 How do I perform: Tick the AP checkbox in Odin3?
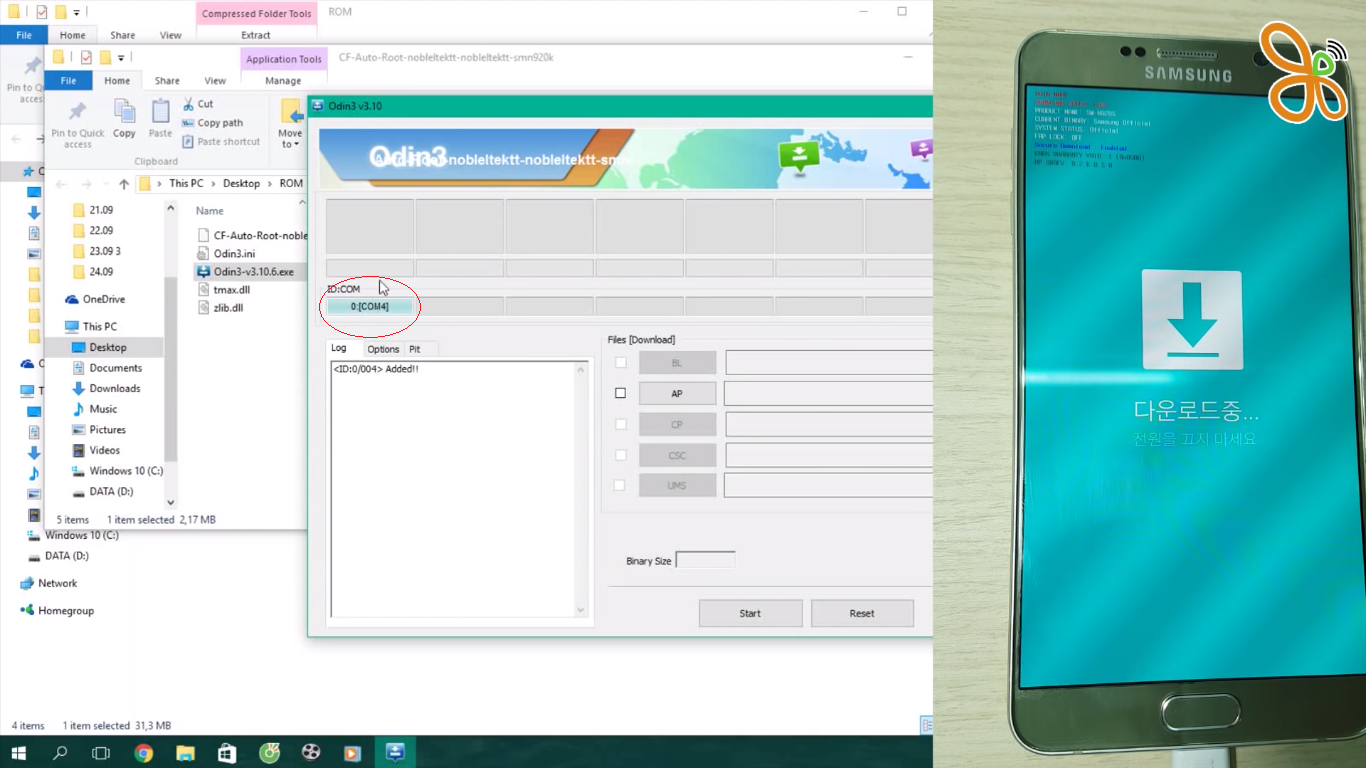coord(620,393)
